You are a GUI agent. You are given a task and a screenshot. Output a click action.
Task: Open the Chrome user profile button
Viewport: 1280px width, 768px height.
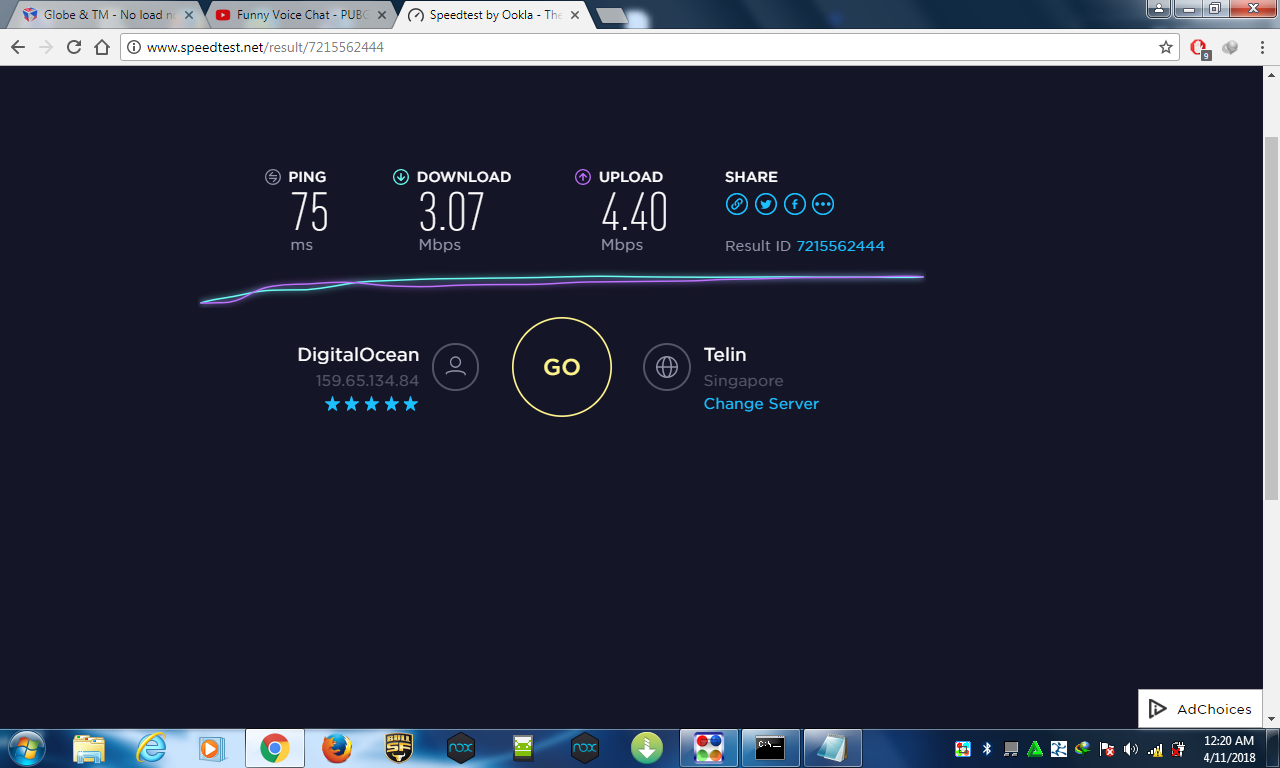click(x=1158, y=8)
